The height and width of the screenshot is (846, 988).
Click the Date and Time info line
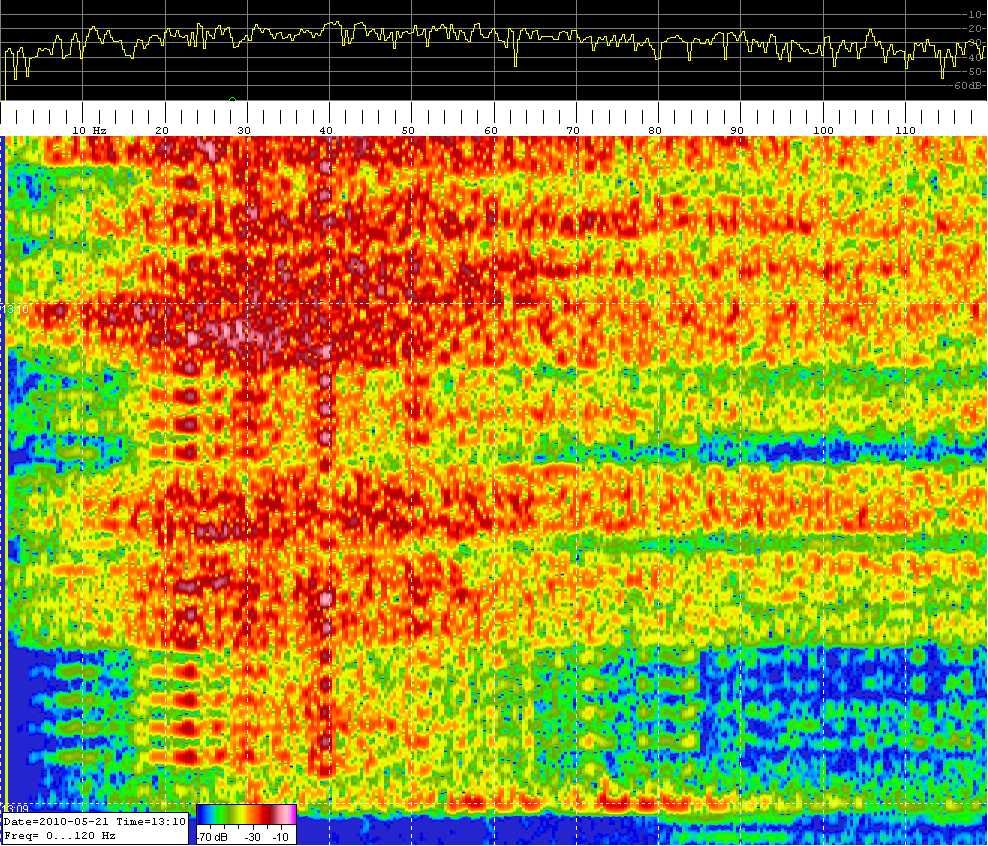(93, 821)
